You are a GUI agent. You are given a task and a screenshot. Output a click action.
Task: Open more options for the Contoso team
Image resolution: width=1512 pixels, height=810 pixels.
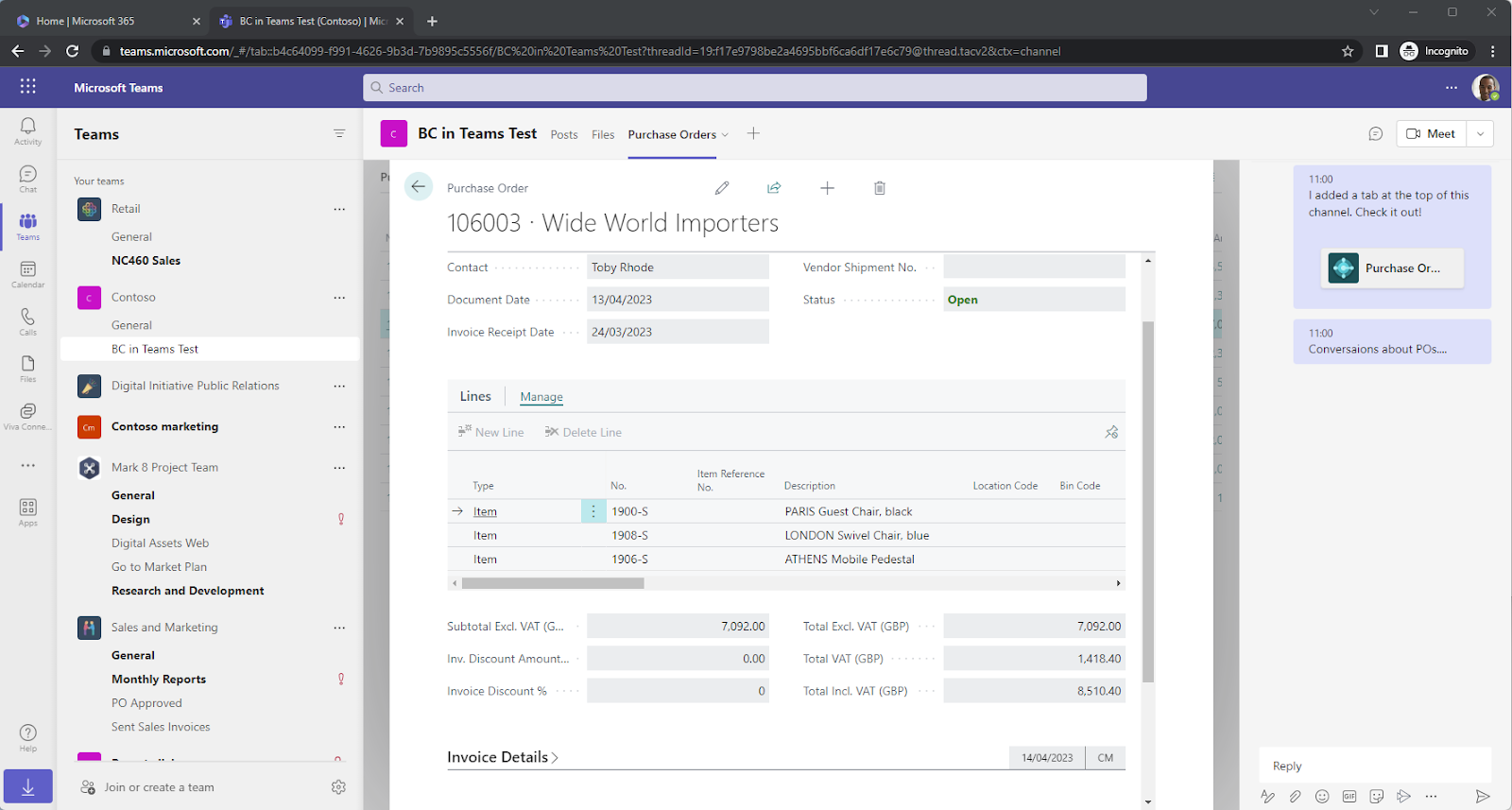pos(339,297)
